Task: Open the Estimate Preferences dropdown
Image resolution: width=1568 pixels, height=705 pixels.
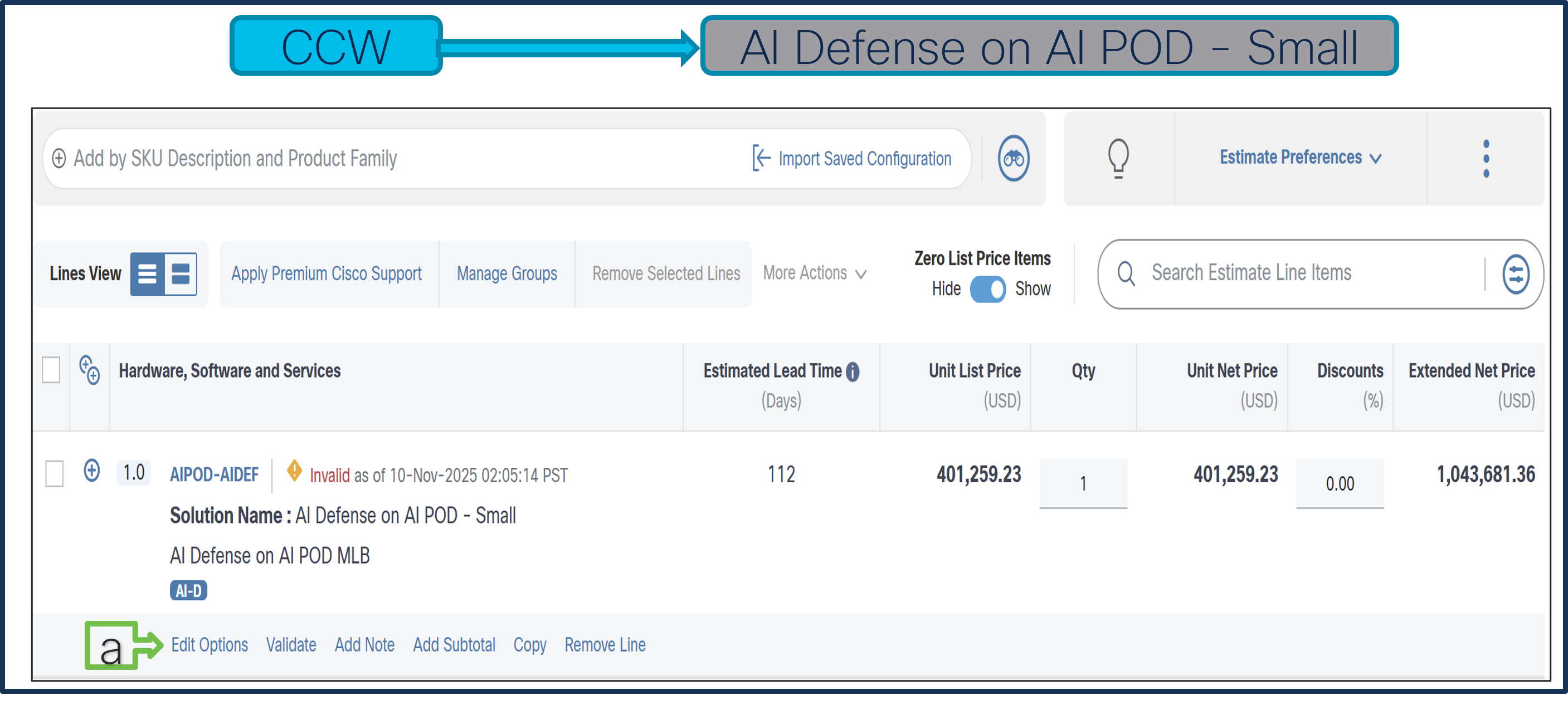Action: 1300,158
